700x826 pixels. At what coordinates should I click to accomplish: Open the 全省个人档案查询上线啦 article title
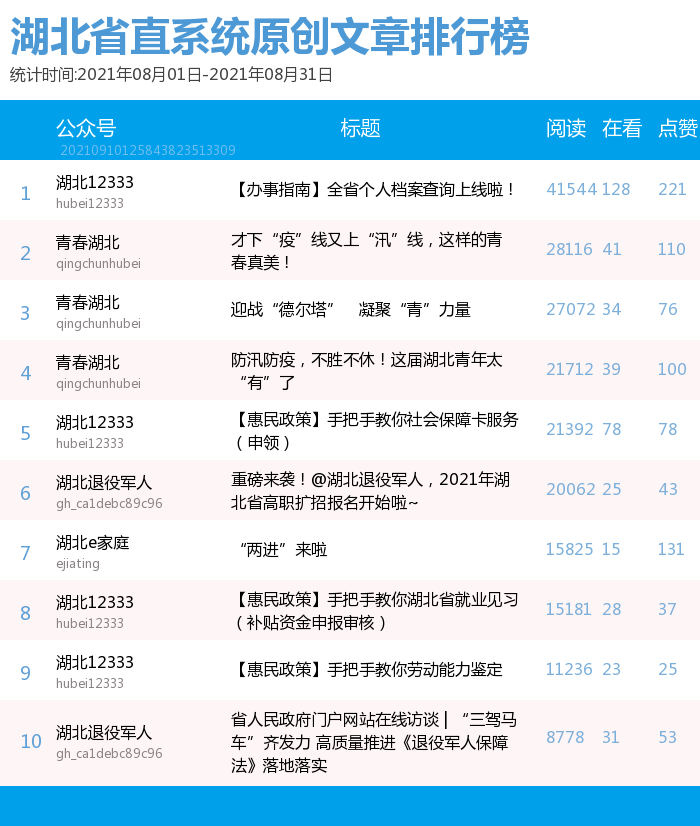click(374, 189)
